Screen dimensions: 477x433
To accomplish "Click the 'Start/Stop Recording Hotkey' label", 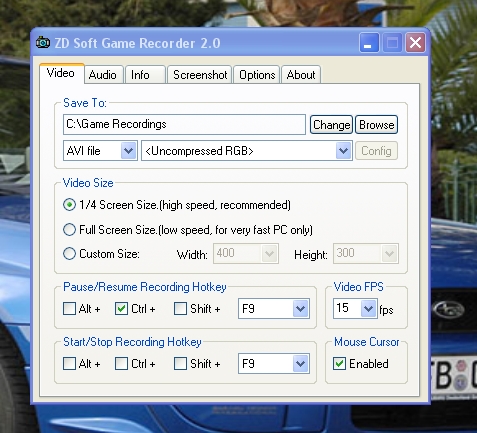I will point(132,342).
